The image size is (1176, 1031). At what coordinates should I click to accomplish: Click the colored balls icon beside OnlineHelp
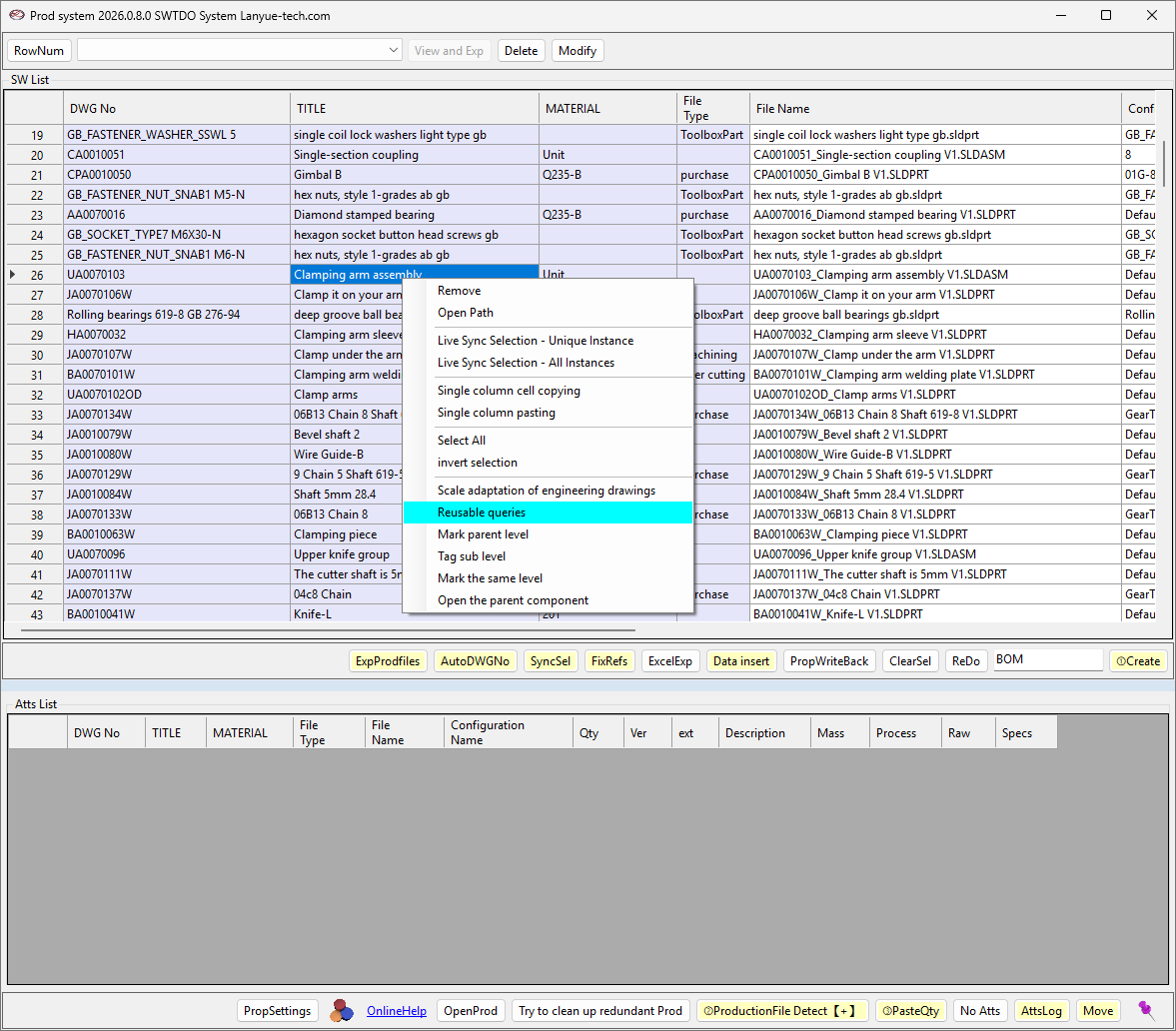click(x=342, y=1011)
